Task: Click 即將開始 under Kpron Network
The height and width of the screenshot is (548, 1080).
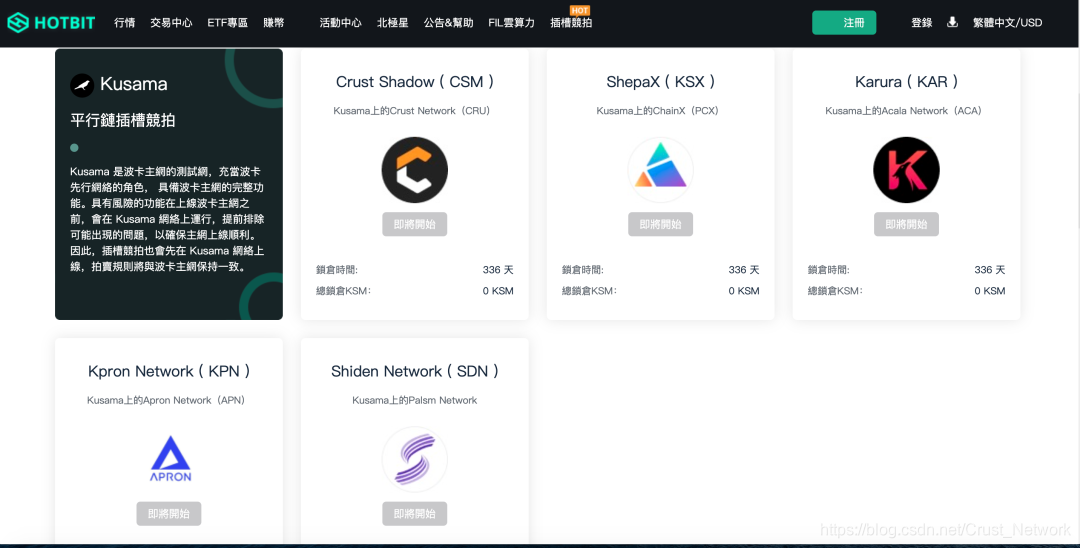Action: tap(169, 514)
